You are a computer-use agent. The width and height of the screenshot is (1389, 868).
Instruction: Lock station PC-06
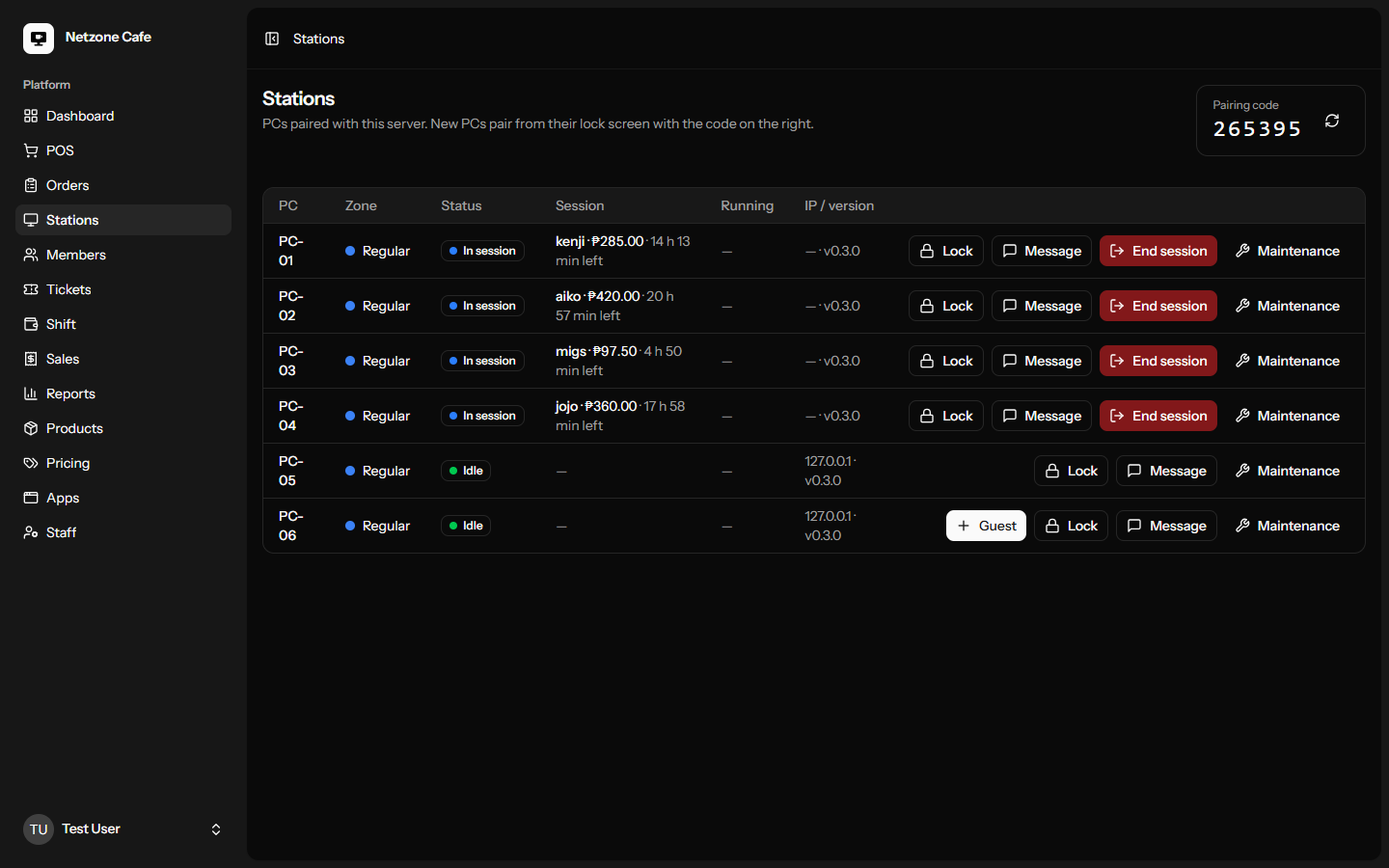tap(1072, 526)
